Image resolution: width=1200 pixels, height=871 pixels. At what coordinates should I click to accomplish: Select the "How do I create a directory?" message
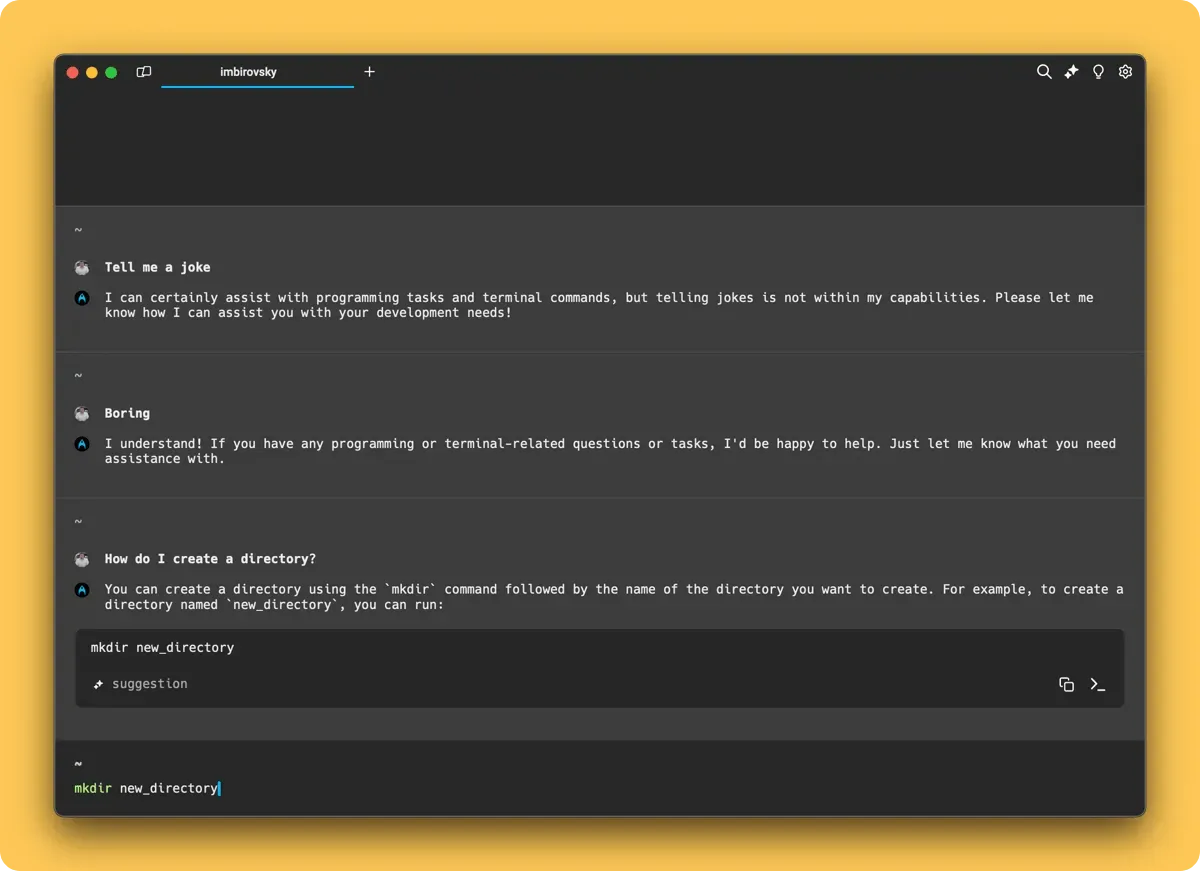point(210,559)
